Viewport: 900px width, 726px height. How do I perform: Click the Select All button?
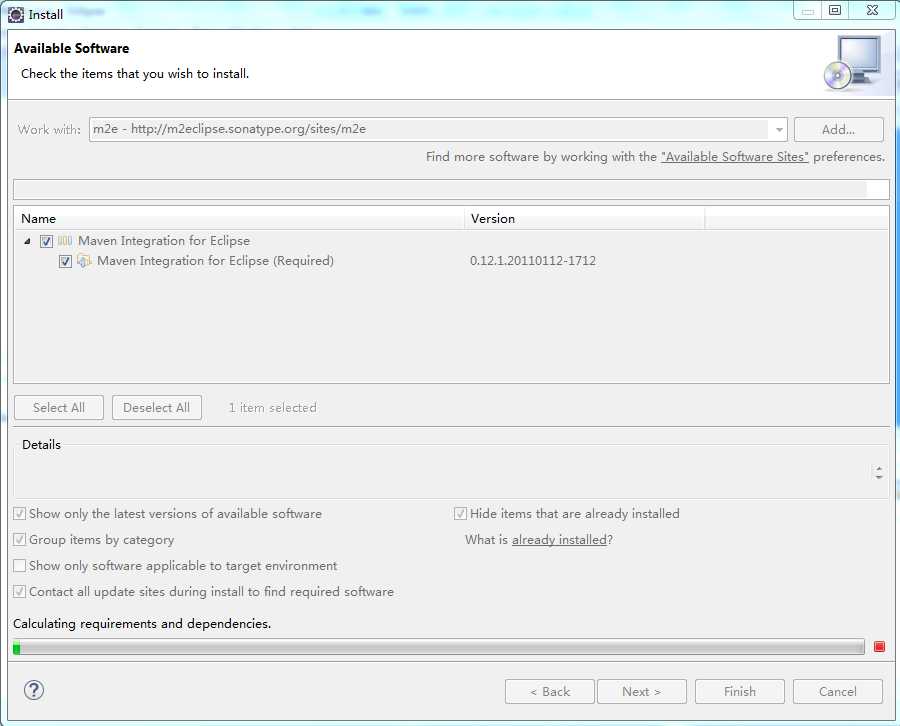[59, 407]
